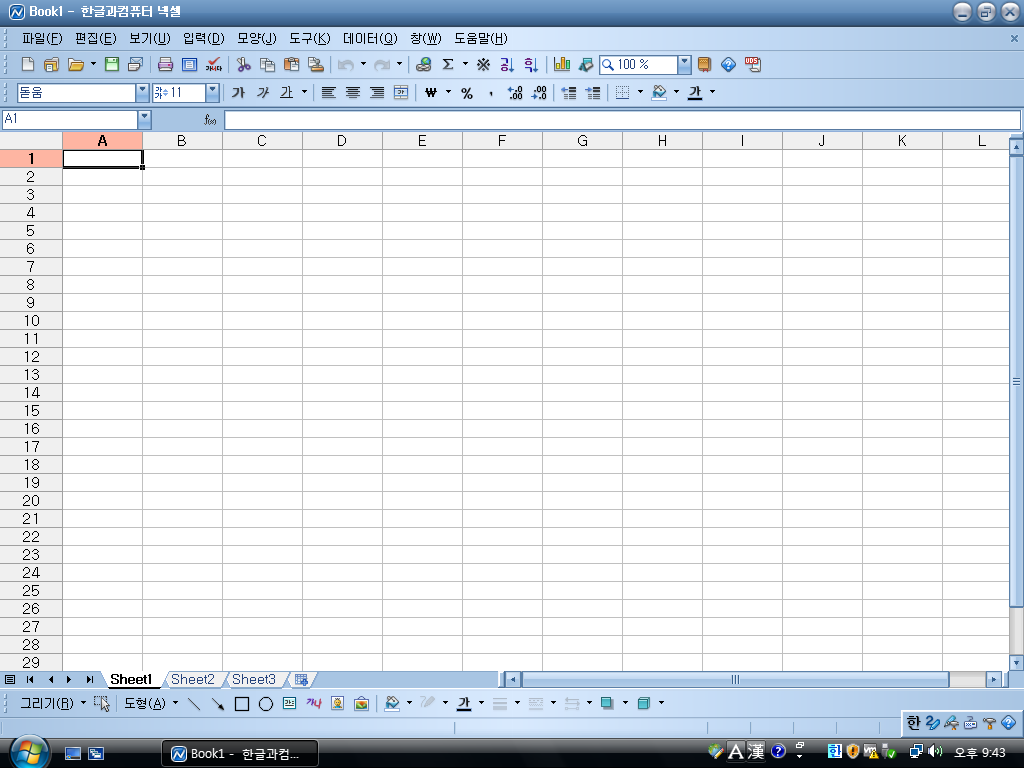
Task: Run spell check from the toolbar
Action: point(214,65)
